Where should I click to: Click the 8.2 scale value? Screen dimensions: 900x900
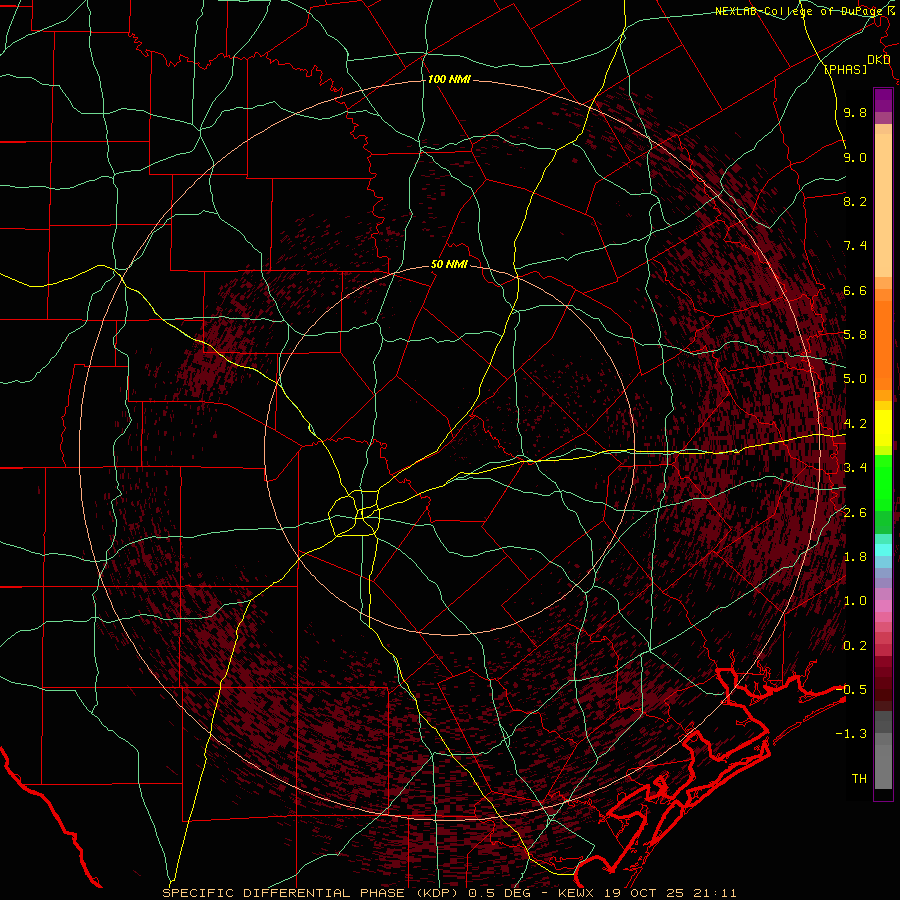click(x=855, y=201)
